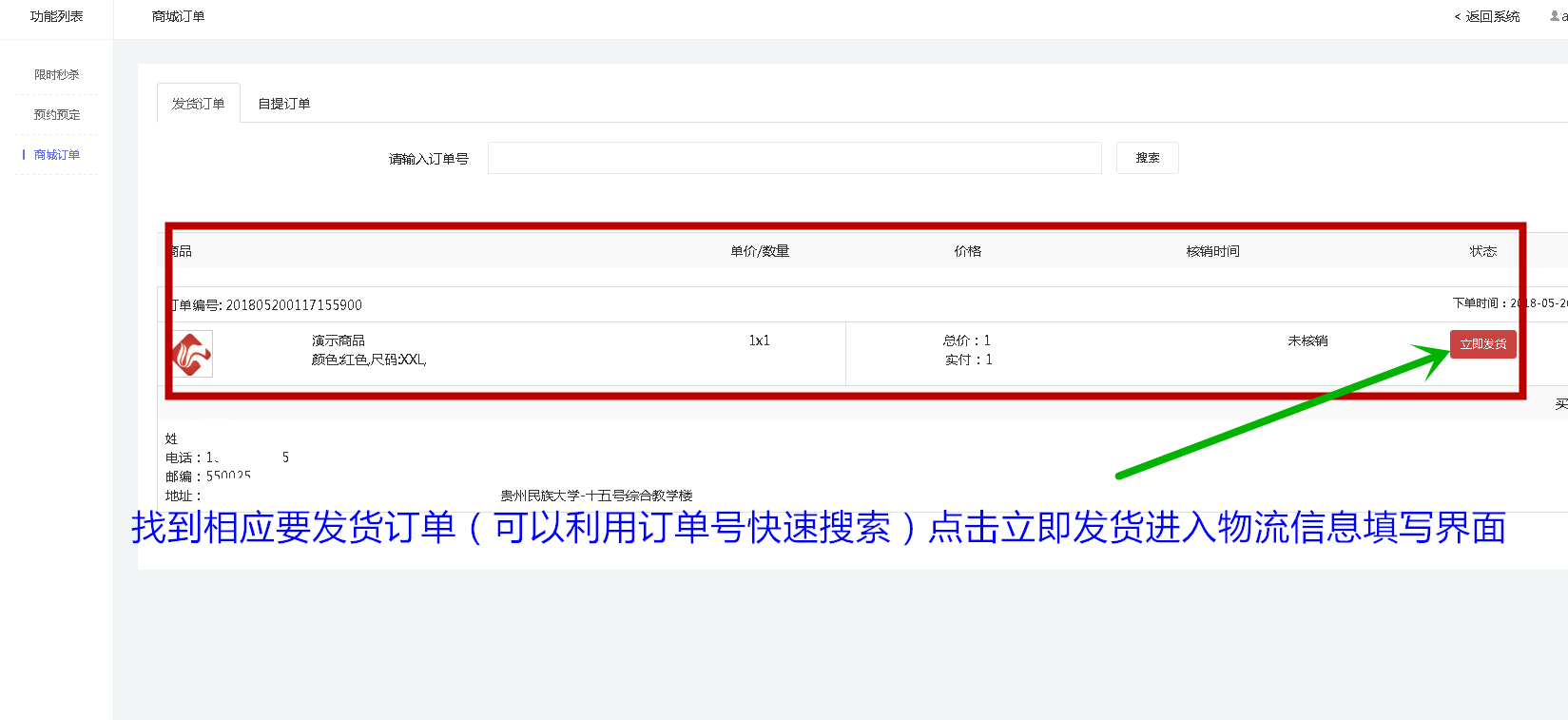Switch to the 发货订单 tab

pyautogui.click(x=199, y=104)
